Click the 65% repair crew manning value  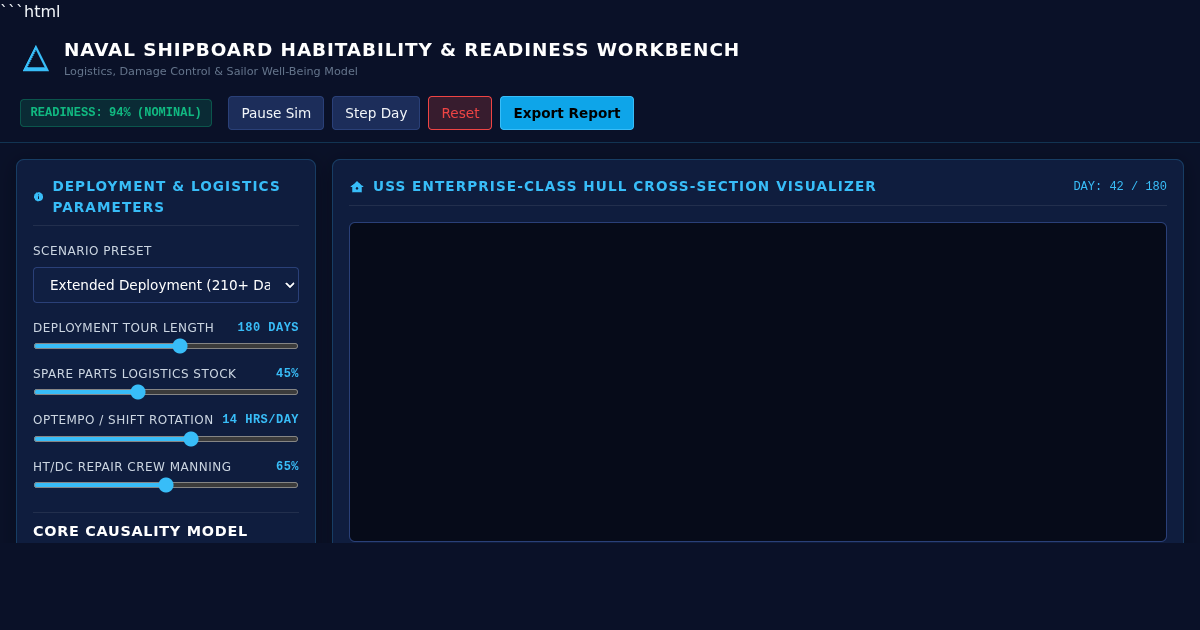(x=287, y=467)
